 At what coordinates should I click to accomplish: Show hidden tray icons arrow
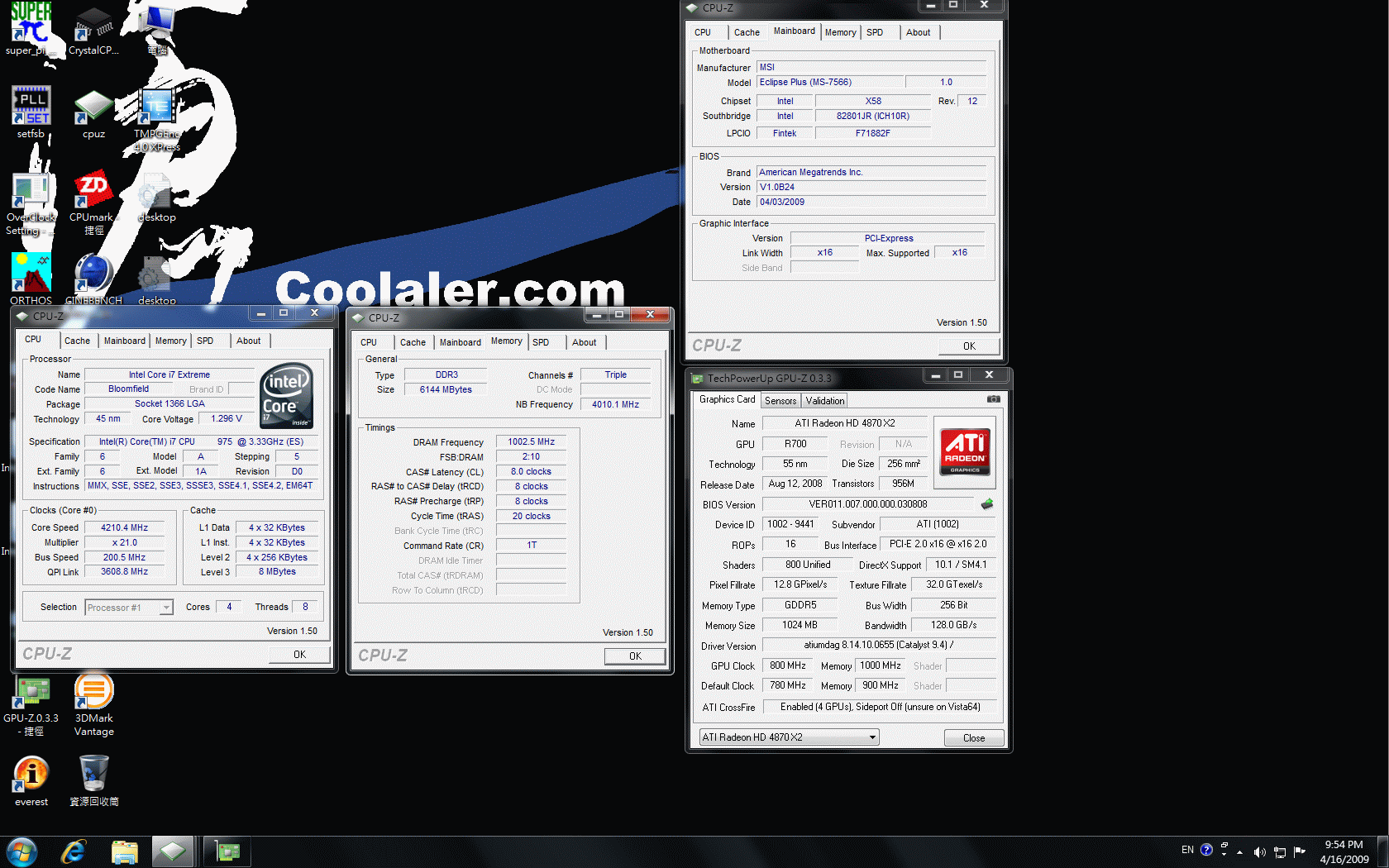pos(1239,852)
